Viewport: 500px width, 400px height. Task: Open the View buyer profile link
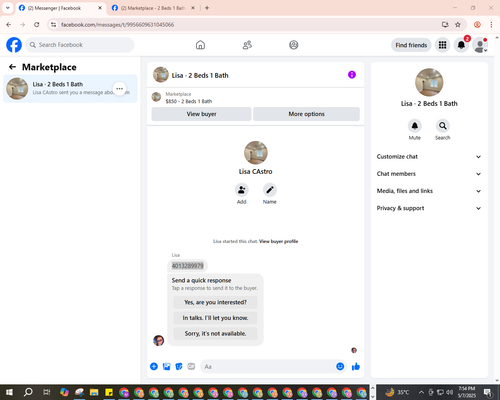tap(278, 241)
